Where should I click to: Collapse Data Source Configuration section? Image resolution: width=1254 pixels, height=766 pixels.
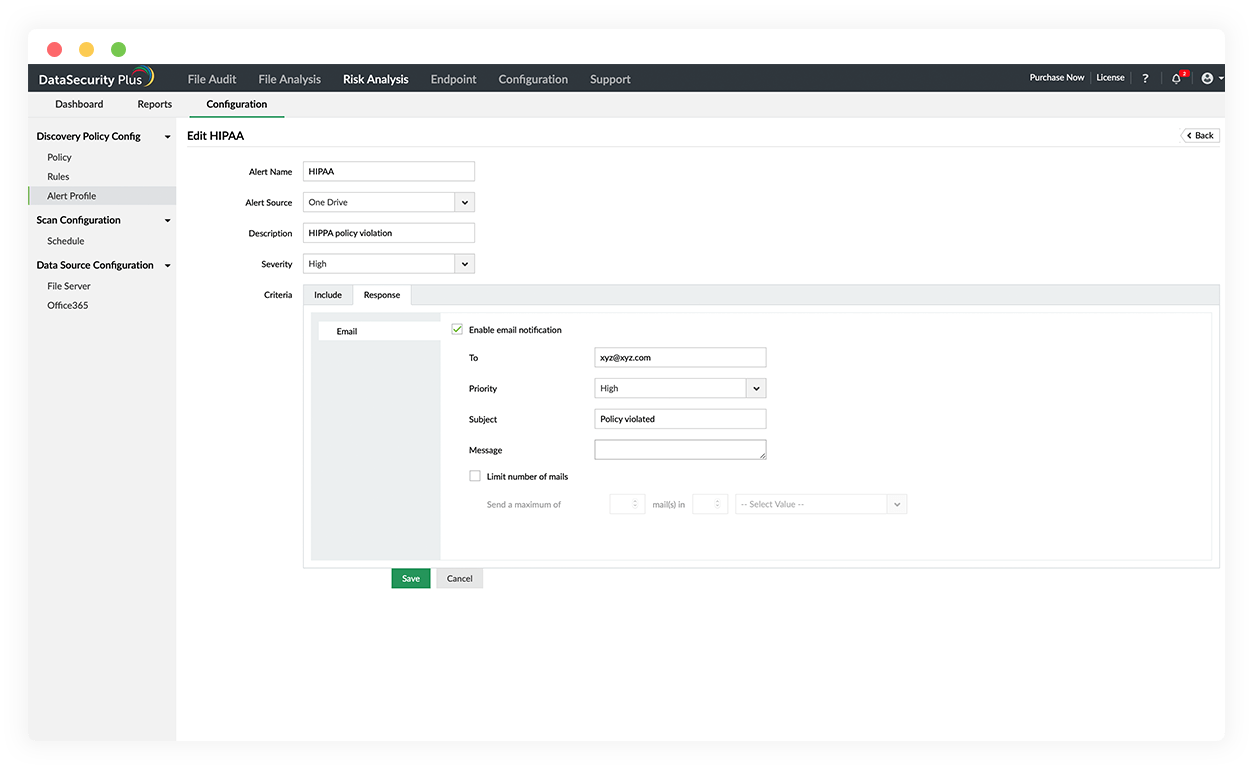pyautogui.click(x=168, y=266)
